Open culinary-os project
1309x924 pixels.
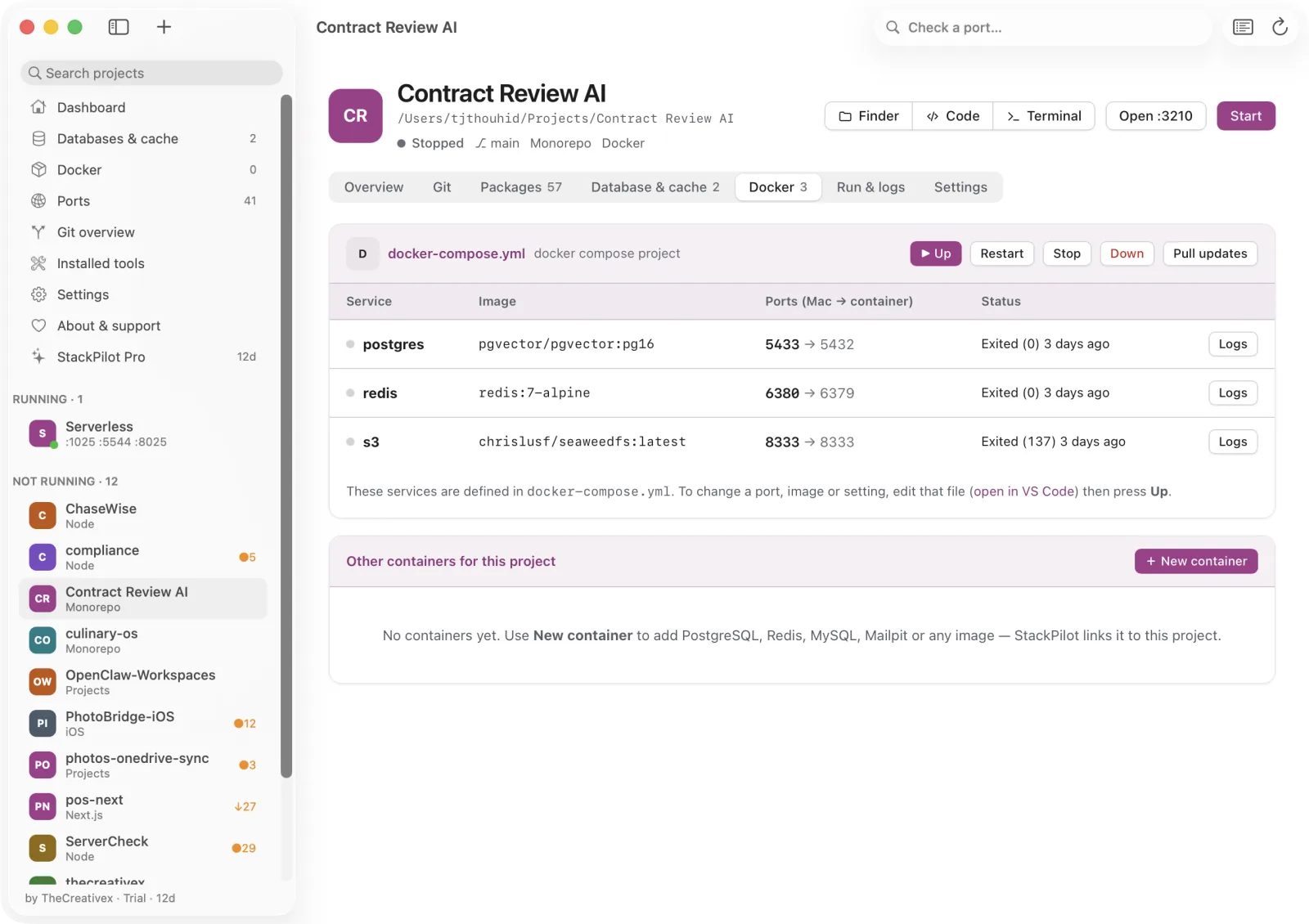pyautogui.click(x=143, y=640)
